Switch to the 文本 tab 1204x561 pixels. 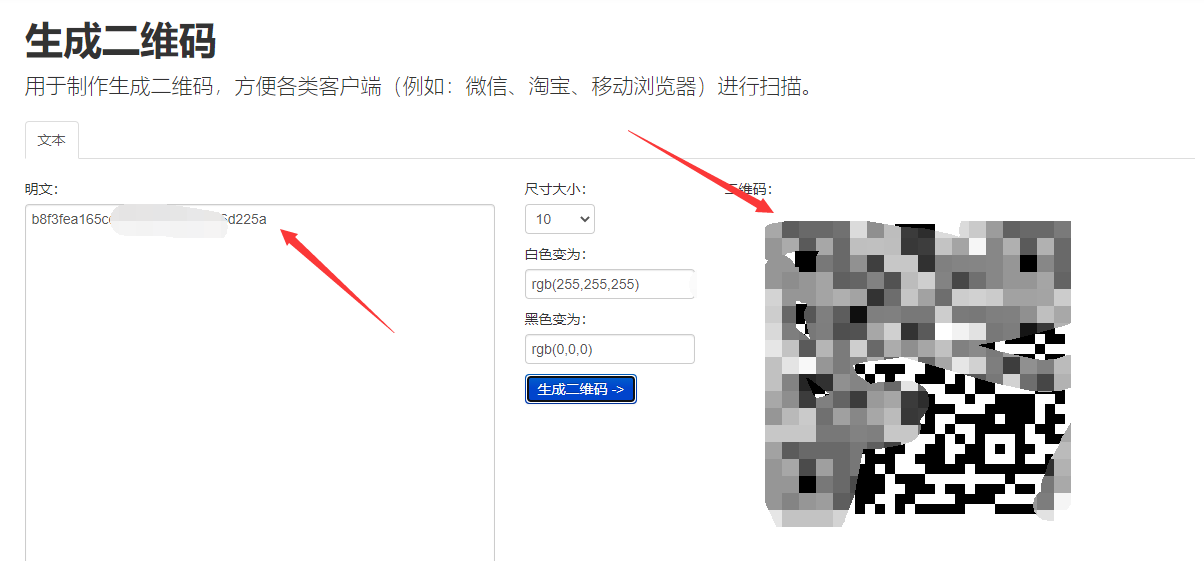click(x=51, y=140)
